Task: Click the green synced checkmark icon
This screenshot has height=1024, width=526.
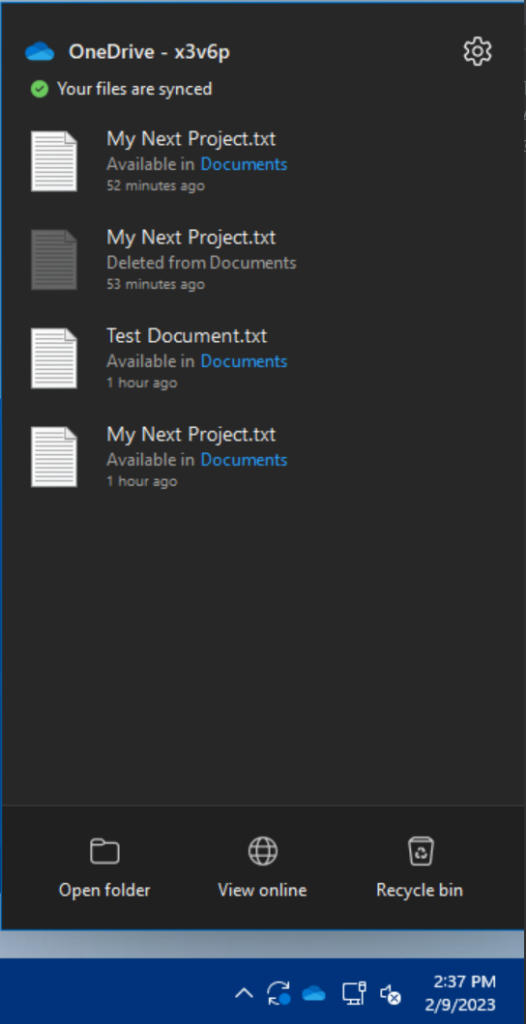Action: point(40,89)
